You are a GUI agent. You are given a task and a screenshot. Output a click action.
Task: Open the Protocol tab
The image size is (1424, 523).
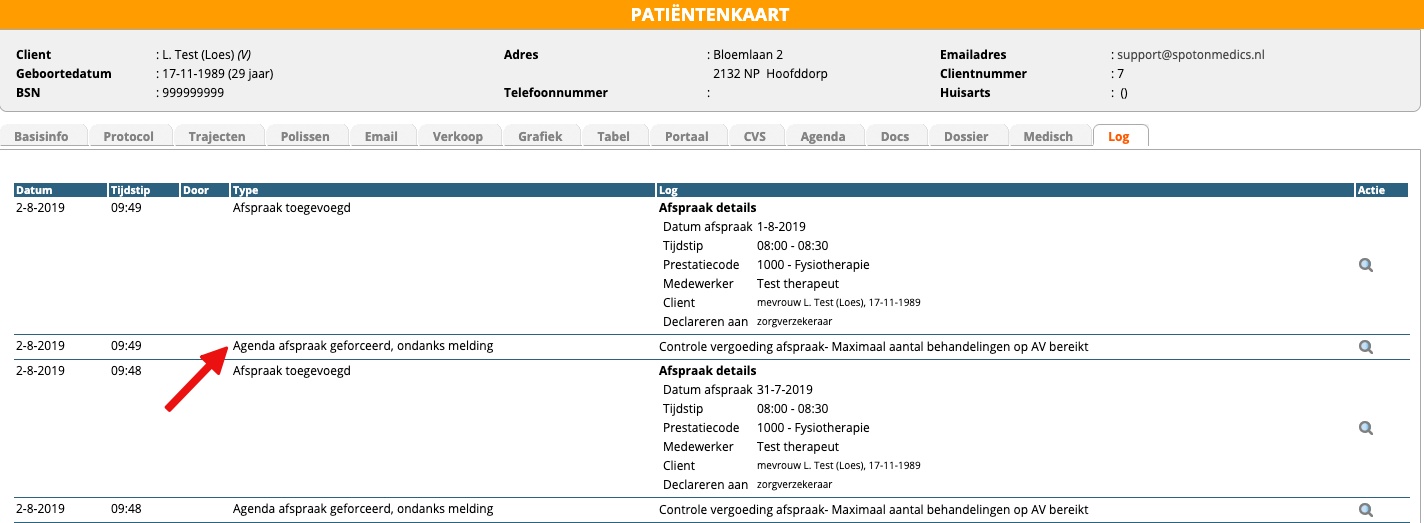pos(128,137)
